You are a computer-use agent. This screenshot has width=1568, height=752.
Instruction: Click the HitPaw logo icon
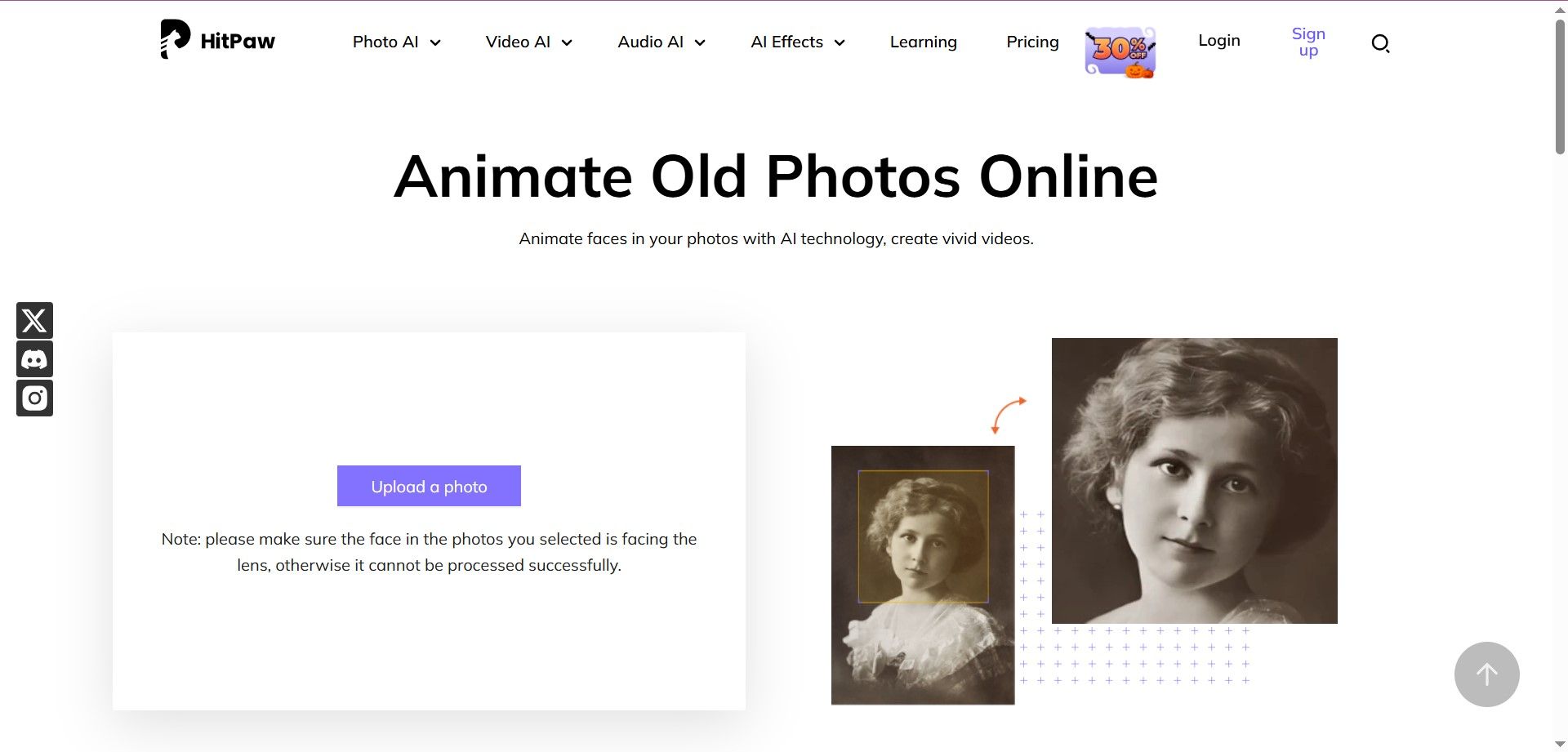(175, 39)
